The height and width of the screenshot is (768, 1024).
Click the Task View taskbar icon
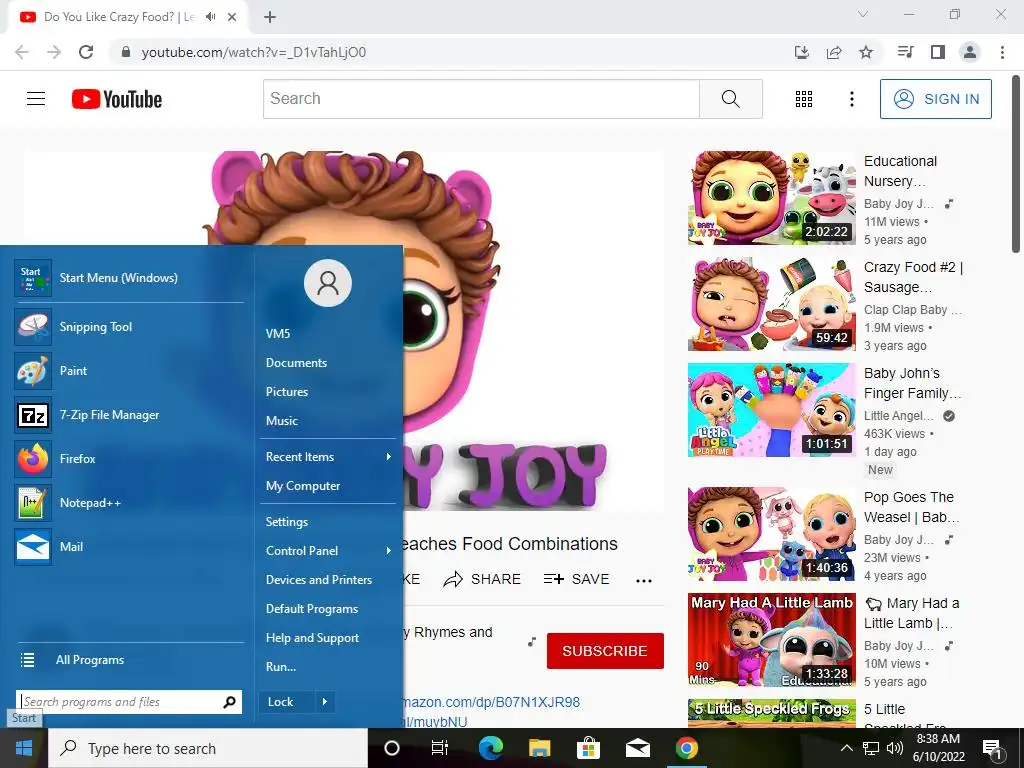(440, 748)
